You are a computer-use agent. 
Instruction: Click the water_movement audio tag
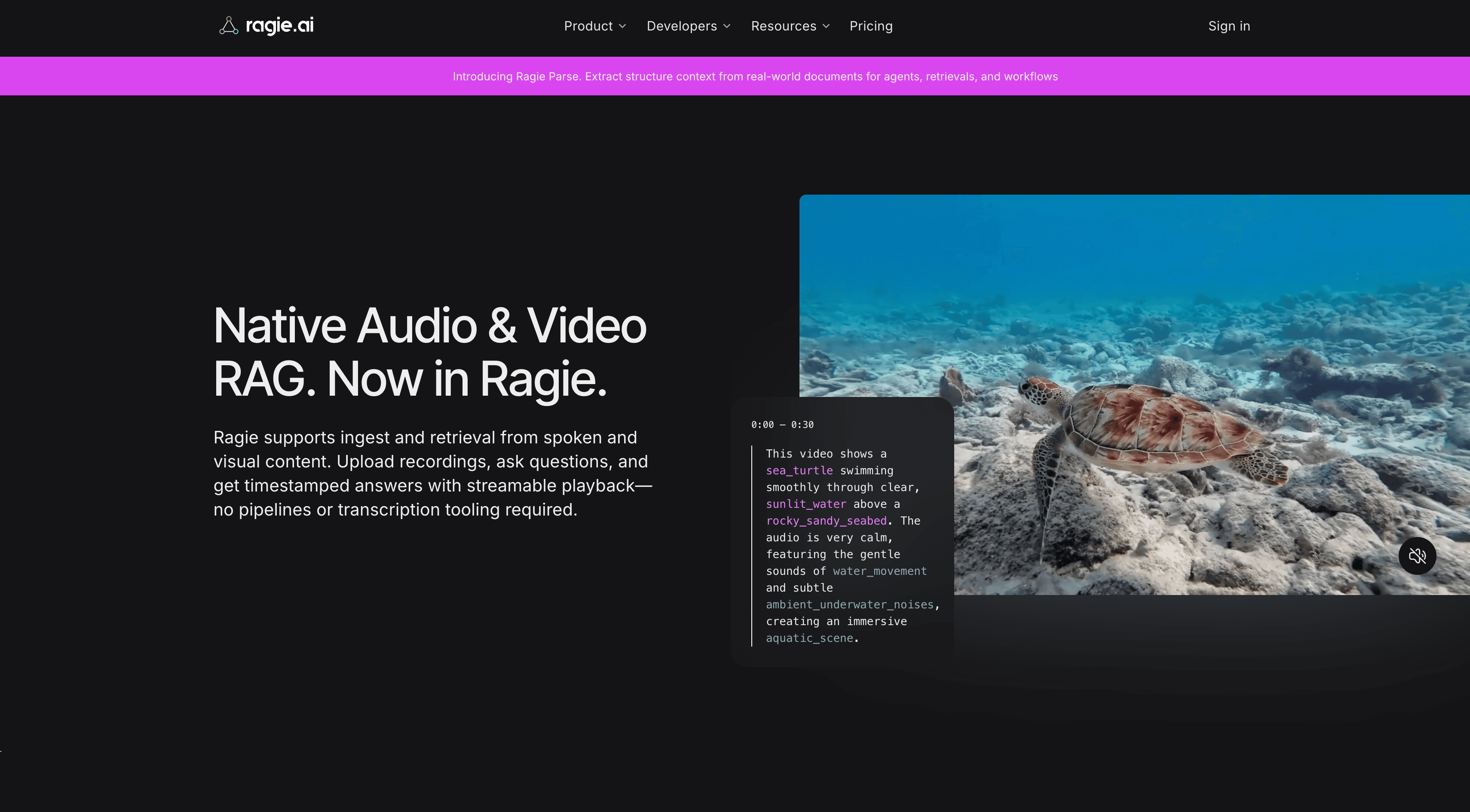click(x=879, y=571)
